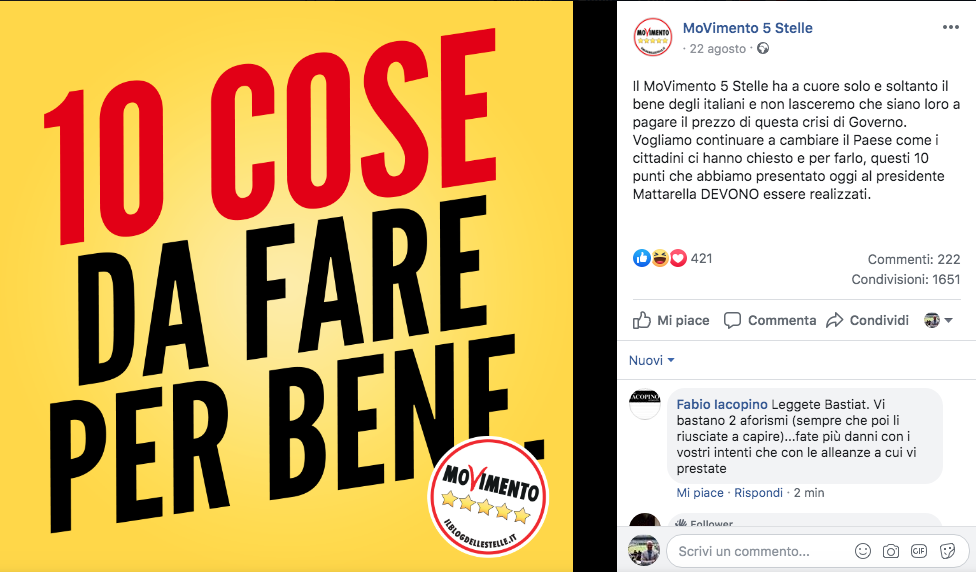
Task: Click the heart Love reaction icon
Action: click(678, 258)
